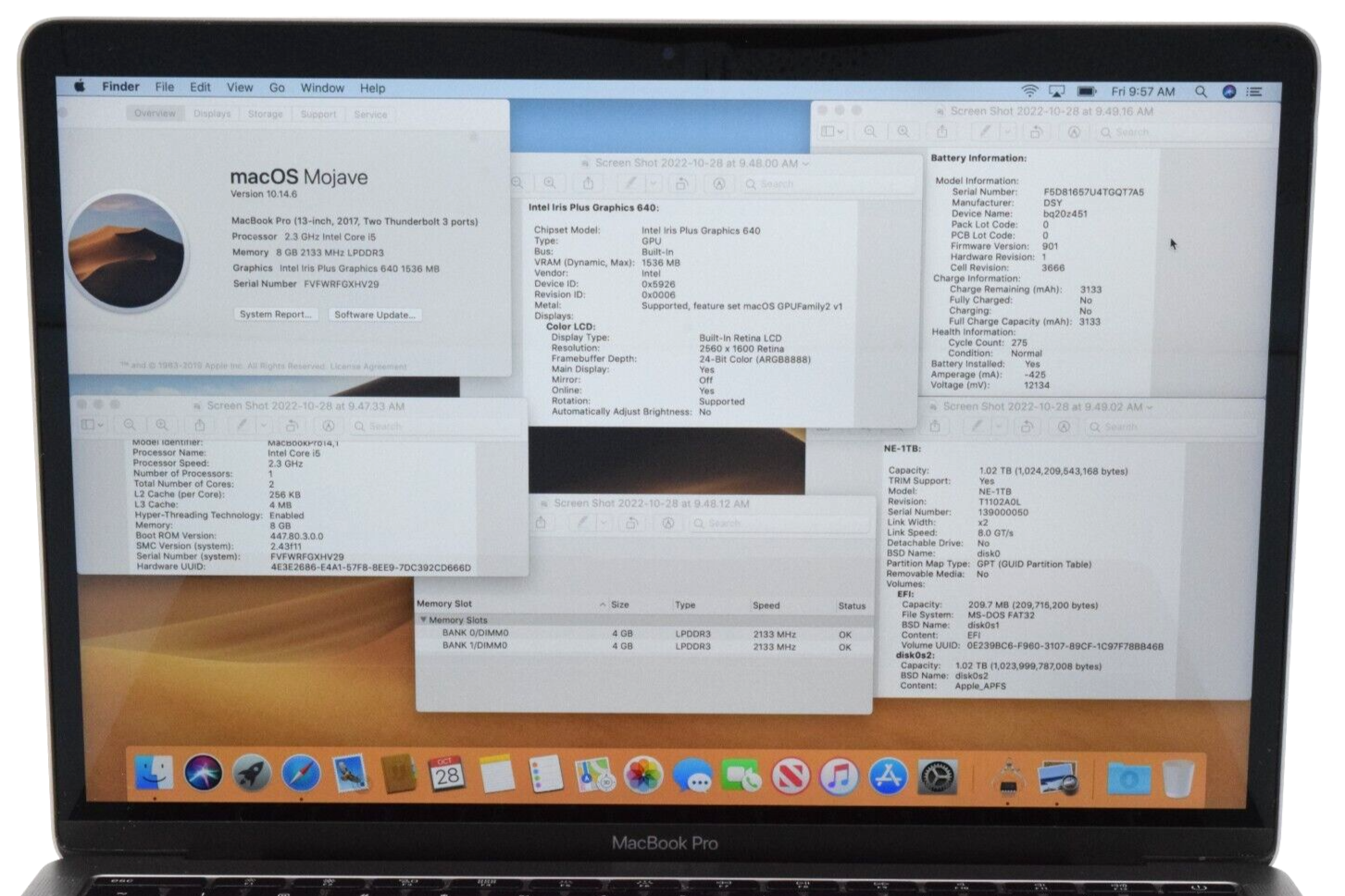Open System Information chip icon in Dock

coord(1009,777)
